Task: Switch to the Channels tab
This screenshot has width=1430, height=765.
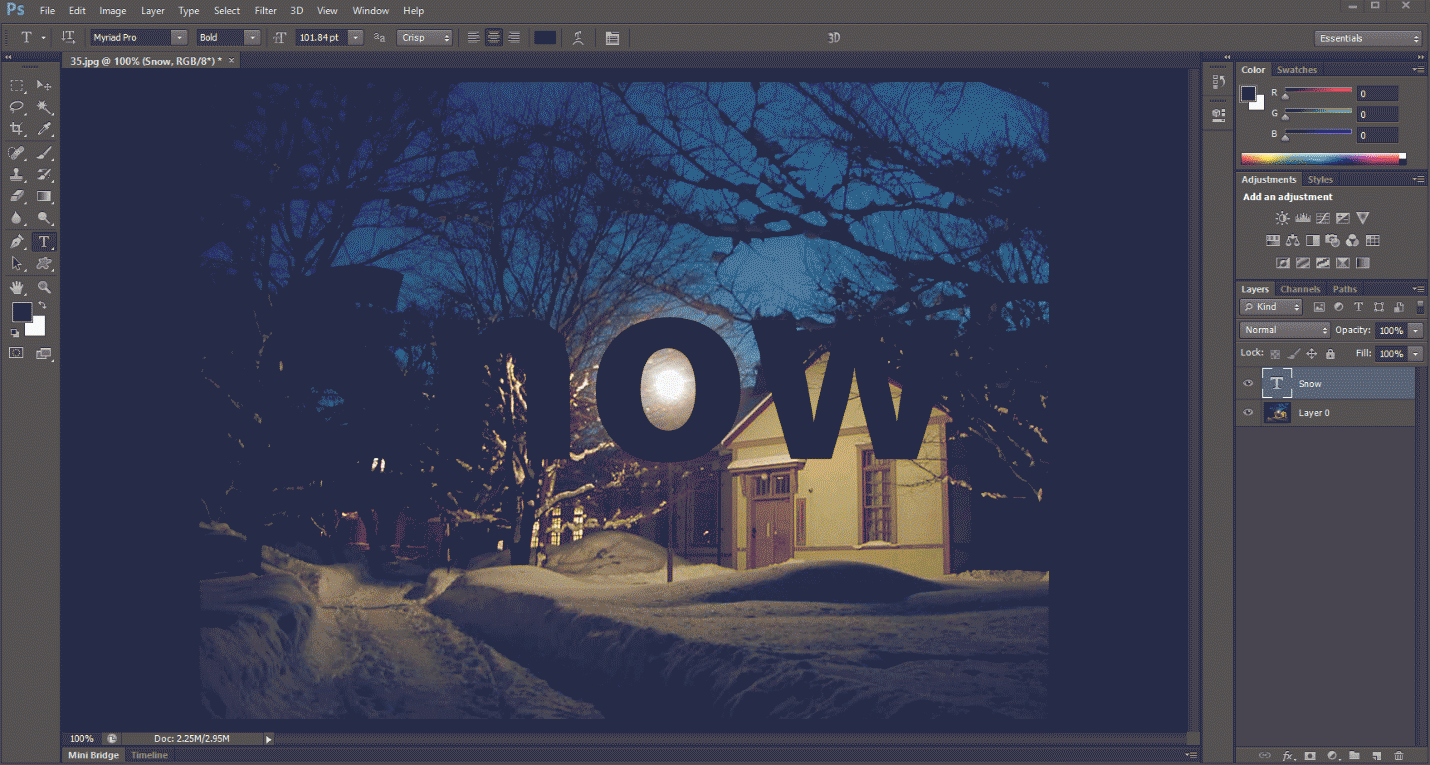Action: tap(1300, 288)
